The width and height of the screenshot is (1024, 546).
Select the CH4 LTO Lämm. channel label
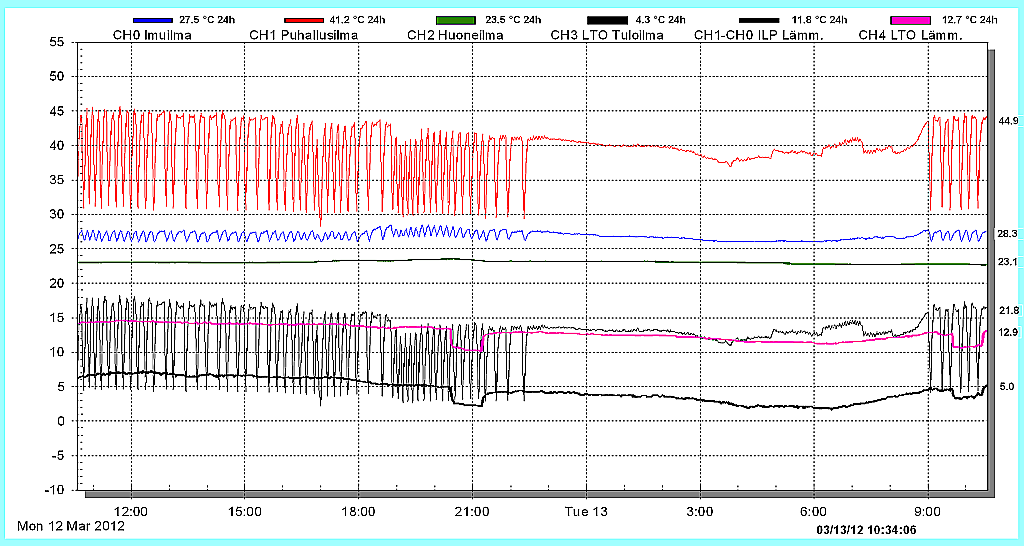click(910, 36)
